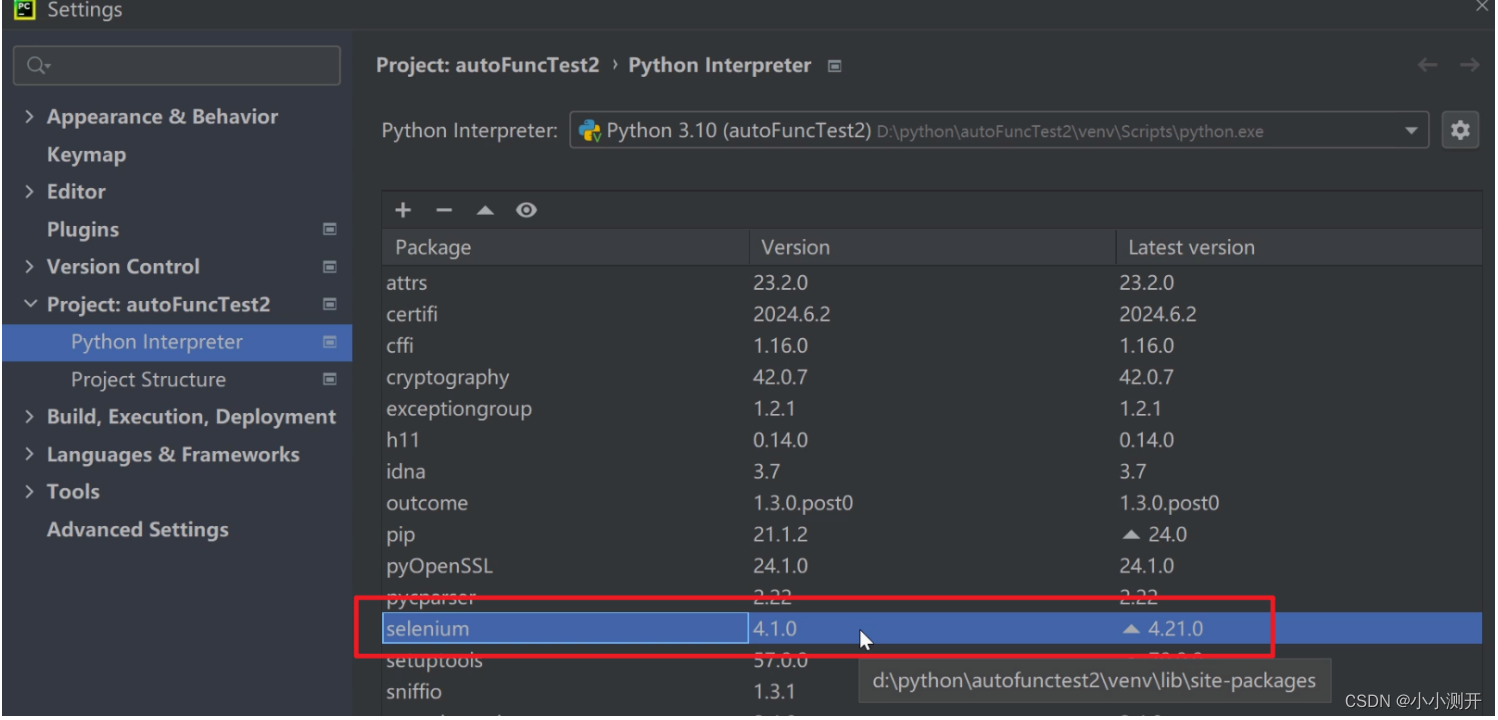Expand the Tools section
The height and width of the screenshot is (720, 1498).
(29, 492)
